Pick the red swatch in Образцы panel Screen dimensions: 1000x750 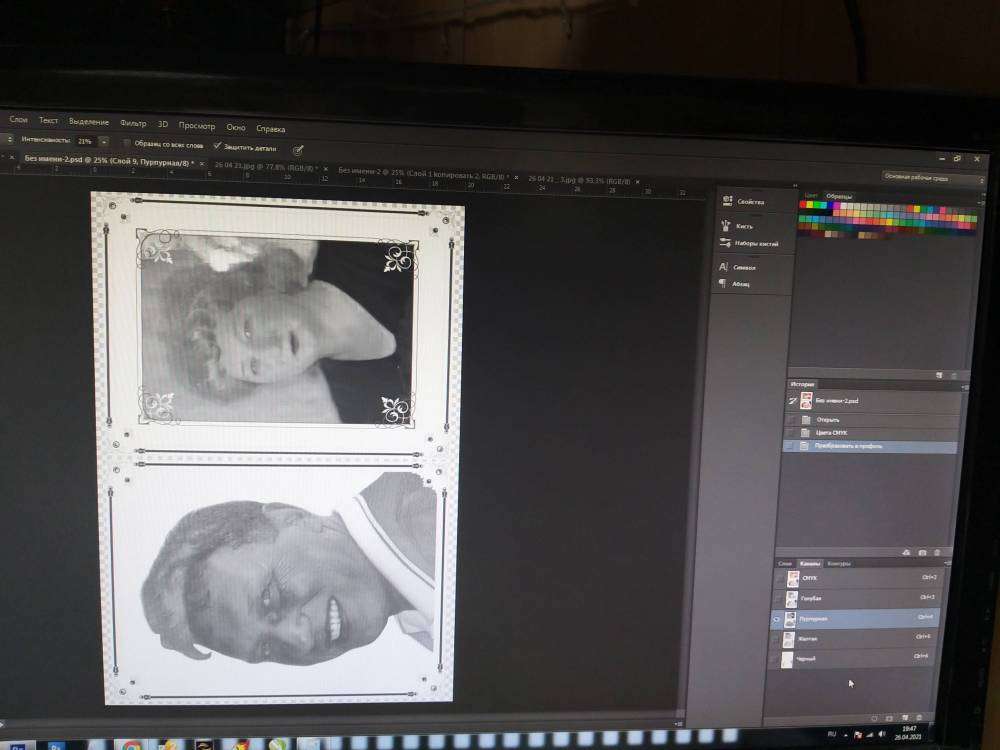point(803,204)
